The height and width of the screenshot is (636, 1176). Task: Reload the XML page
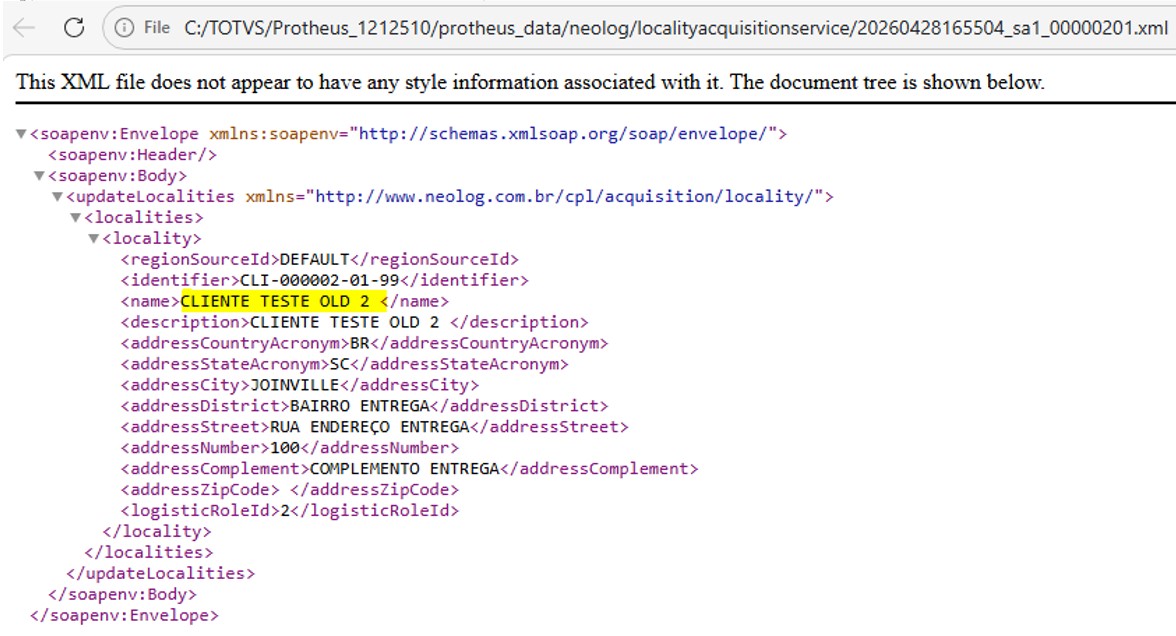(74, 28)
